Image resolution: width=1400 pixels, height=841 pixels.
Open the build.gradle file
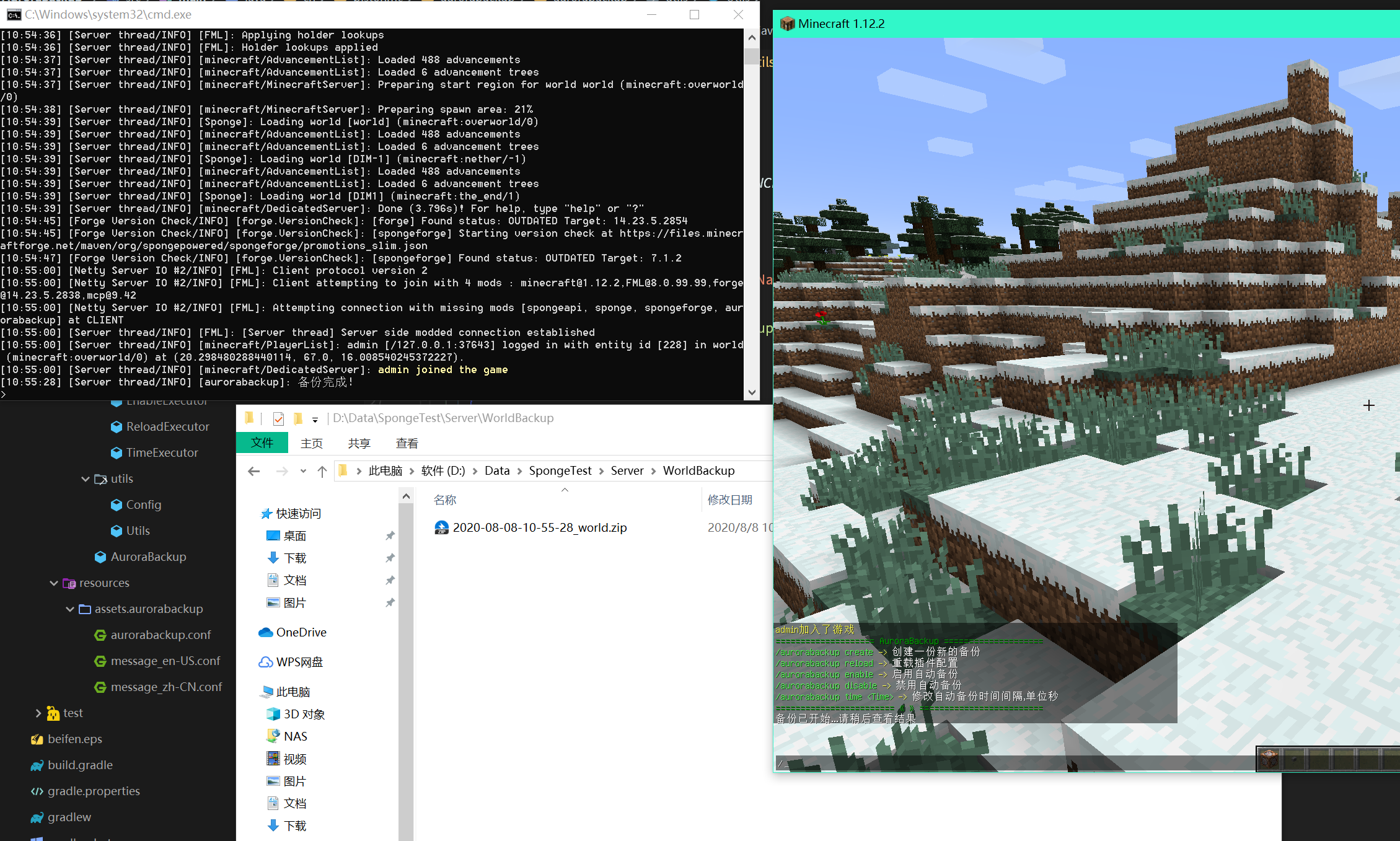(x=80, y=765)
